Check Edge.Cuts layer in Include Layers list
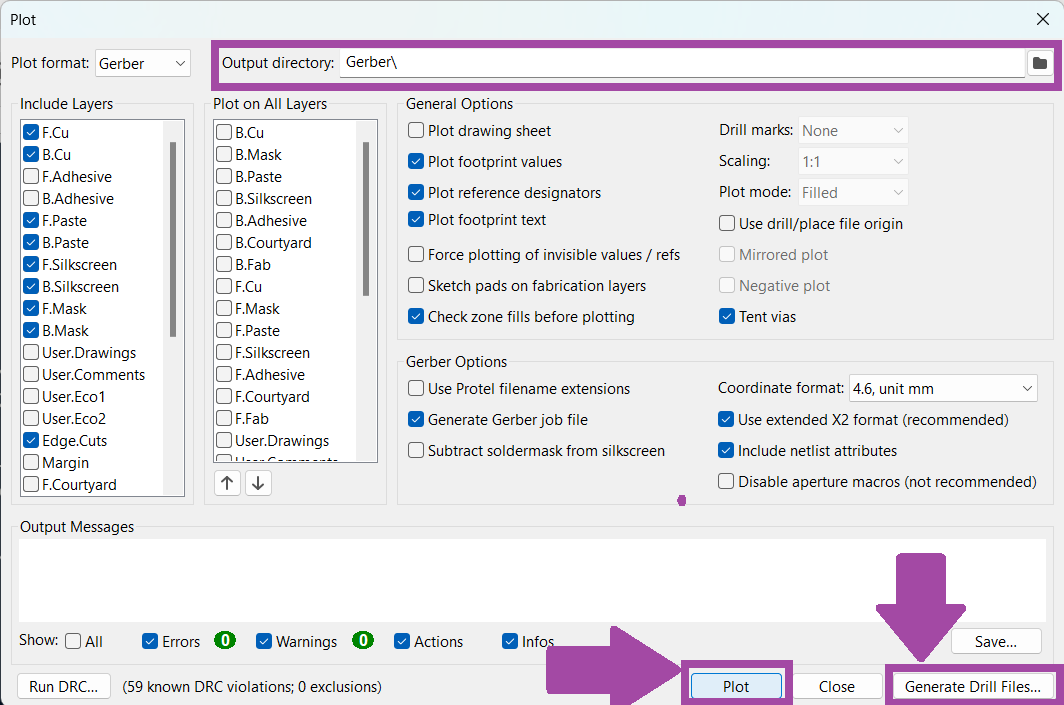 [x=31, y=441]
